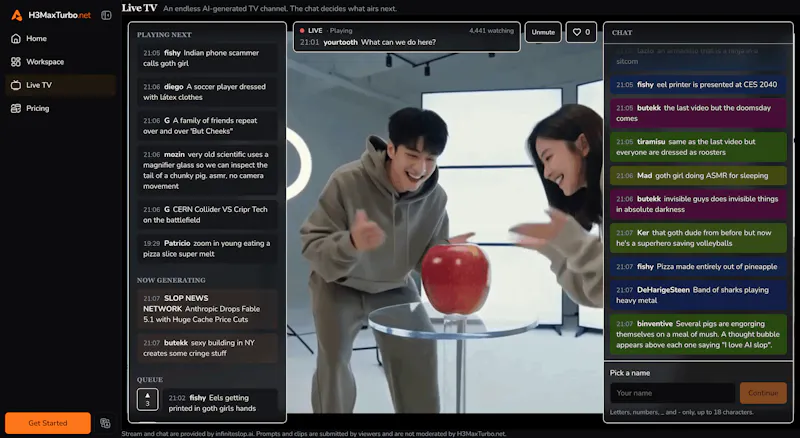Image resolution: width=800 pixels, height=438 pixels.
Task: Click the Live TV television icon
Action: pyautogui.click(x=16, y=85)
